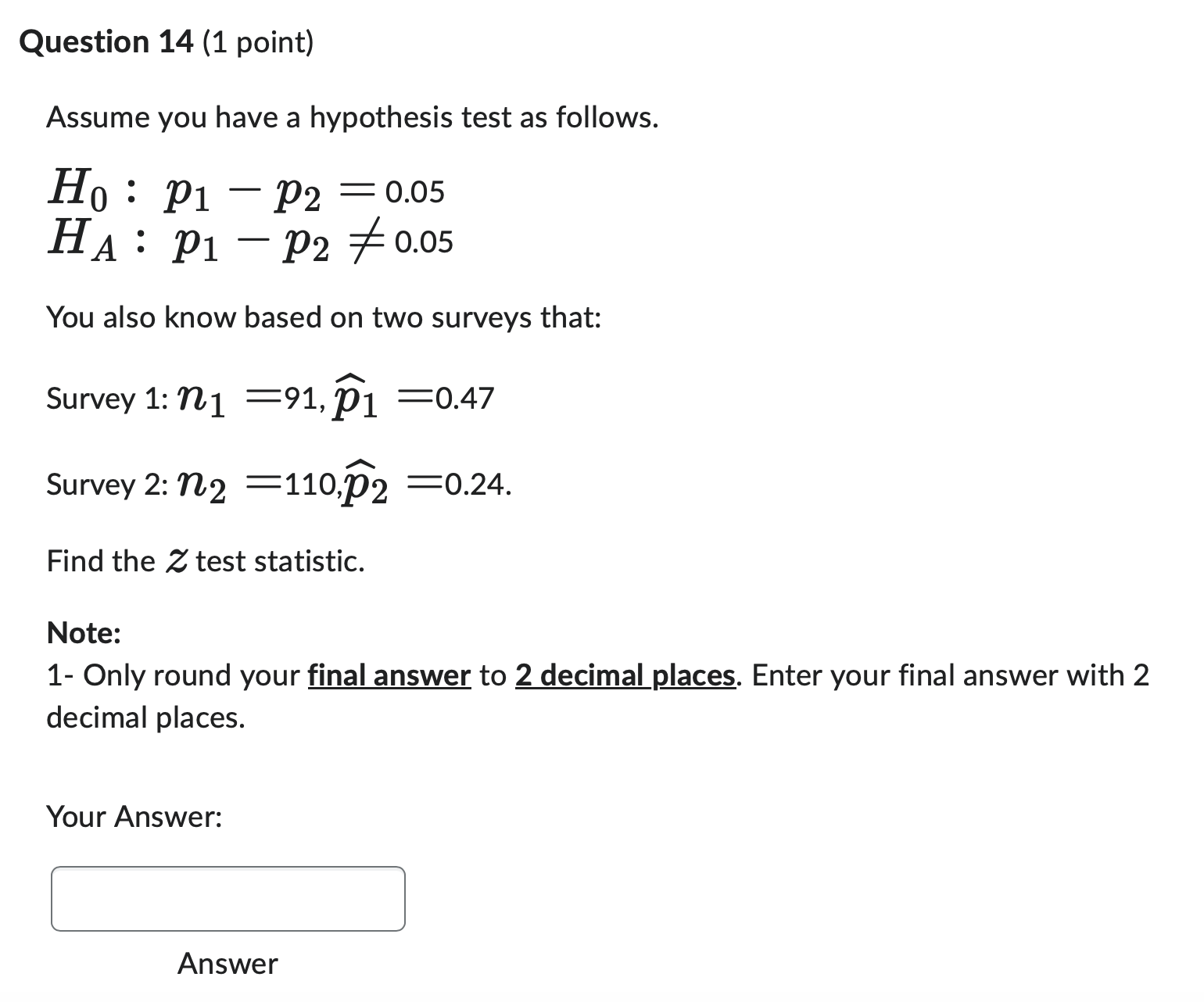Select the Question 14 heading
1204x1002 pixels.
pyautogui.click(x=106, y=41)
